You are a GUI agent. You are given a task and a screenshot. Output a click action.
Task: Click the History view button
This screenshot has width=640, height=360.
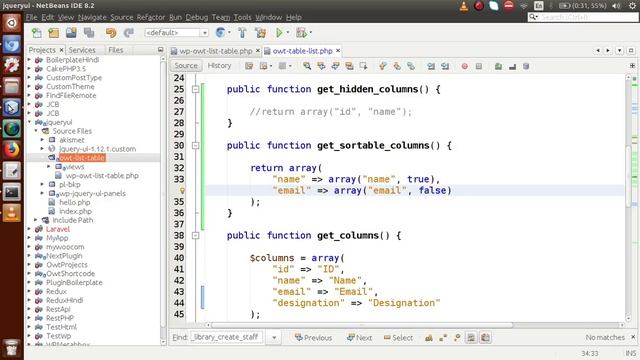(219, 66)
